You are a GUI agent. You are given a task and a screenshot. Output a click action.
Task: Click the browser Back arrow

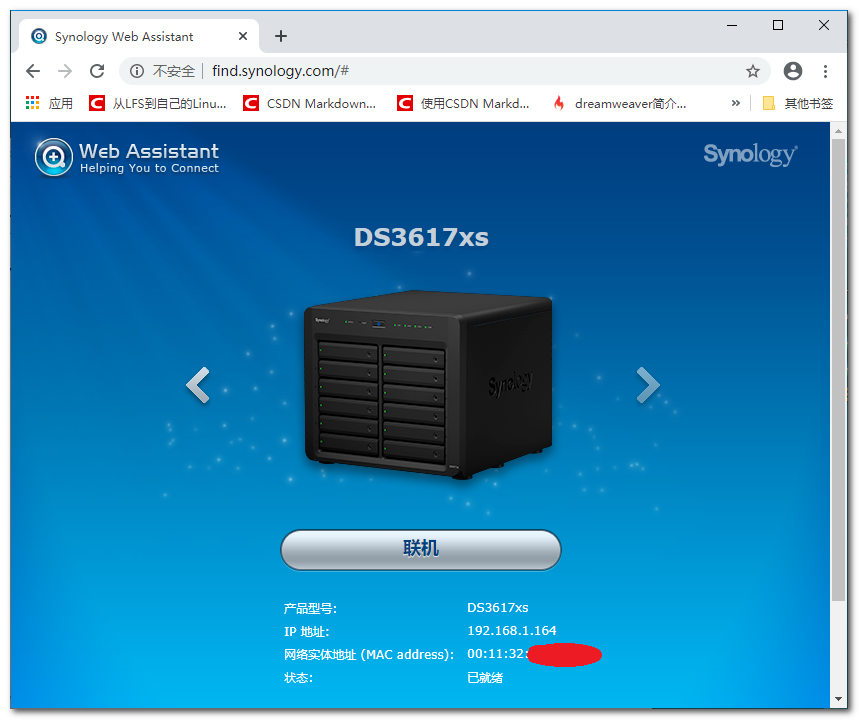pos(33,71)
